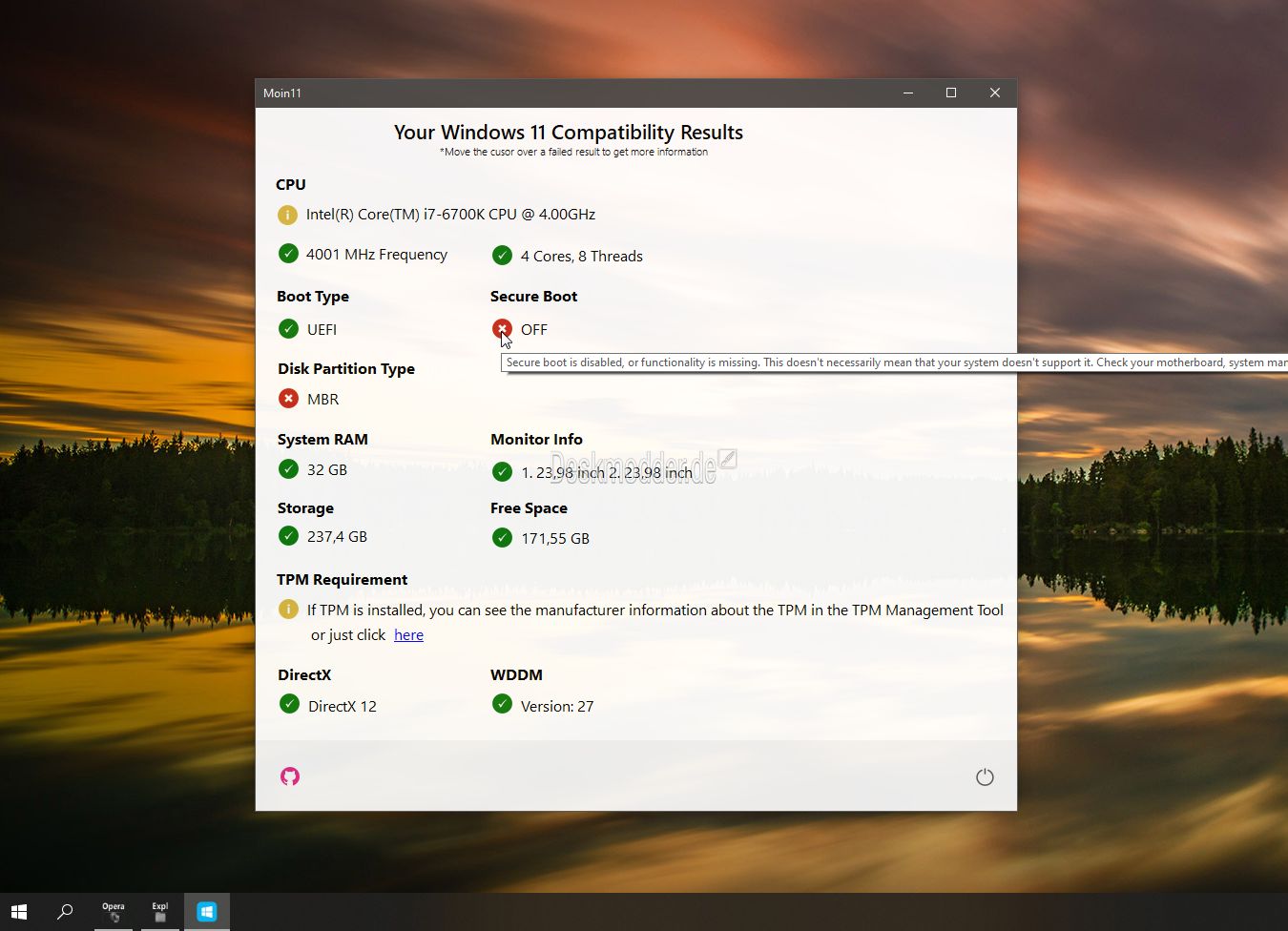The height and width of the screenshot is (931, 1288).
Task: Click the WDDM Version 27 check icon
Action: 502,704
